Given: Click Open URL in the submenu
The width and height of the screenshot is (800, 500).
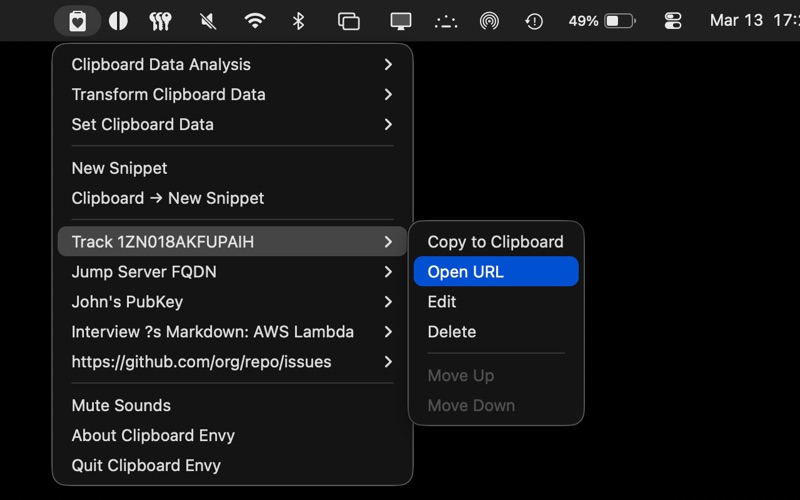Looking at the screenshot, I should tap(496, 271).
